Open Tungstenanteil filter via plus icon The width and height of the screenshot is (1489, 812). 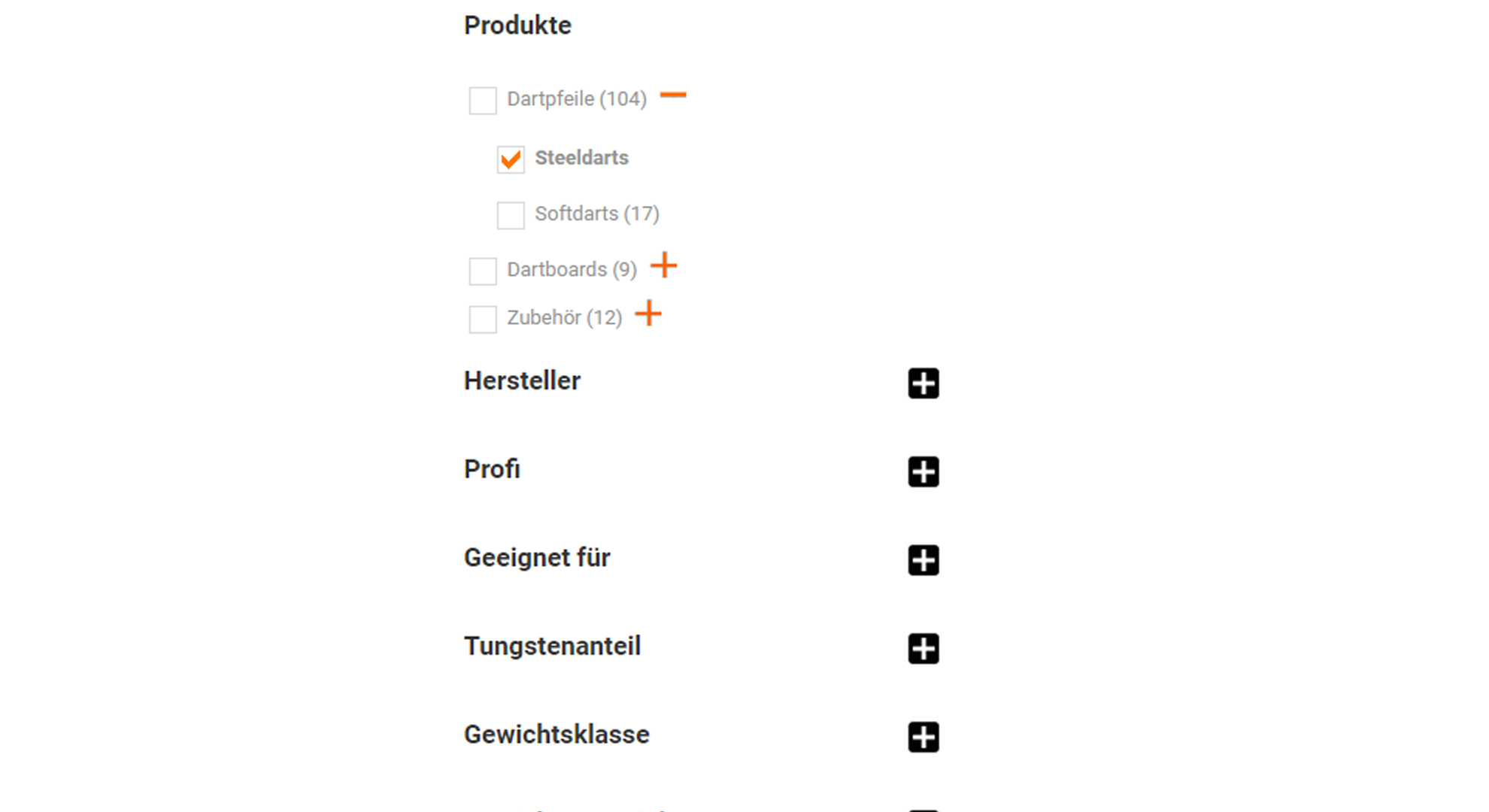click(x=923, y=648)
